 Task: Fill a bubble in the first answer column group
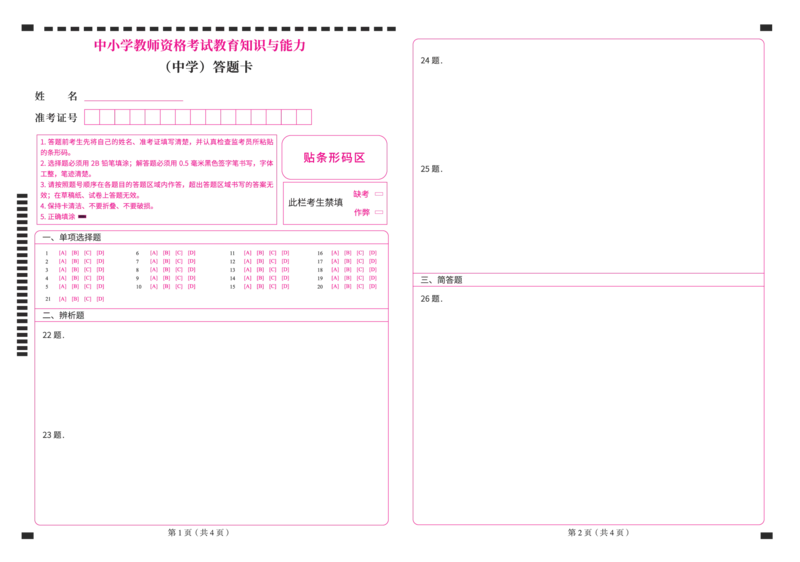point(81,269)
